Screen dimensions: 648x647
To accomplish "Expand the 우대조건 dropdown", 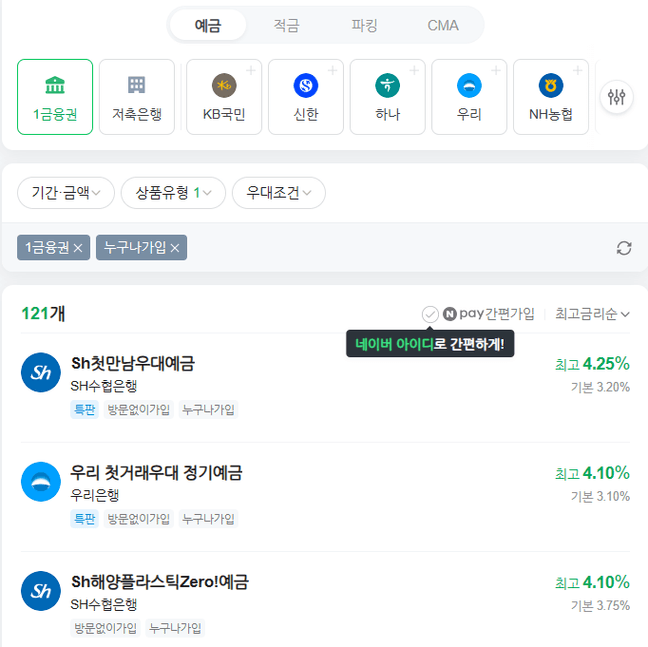I will pos(279,193).
